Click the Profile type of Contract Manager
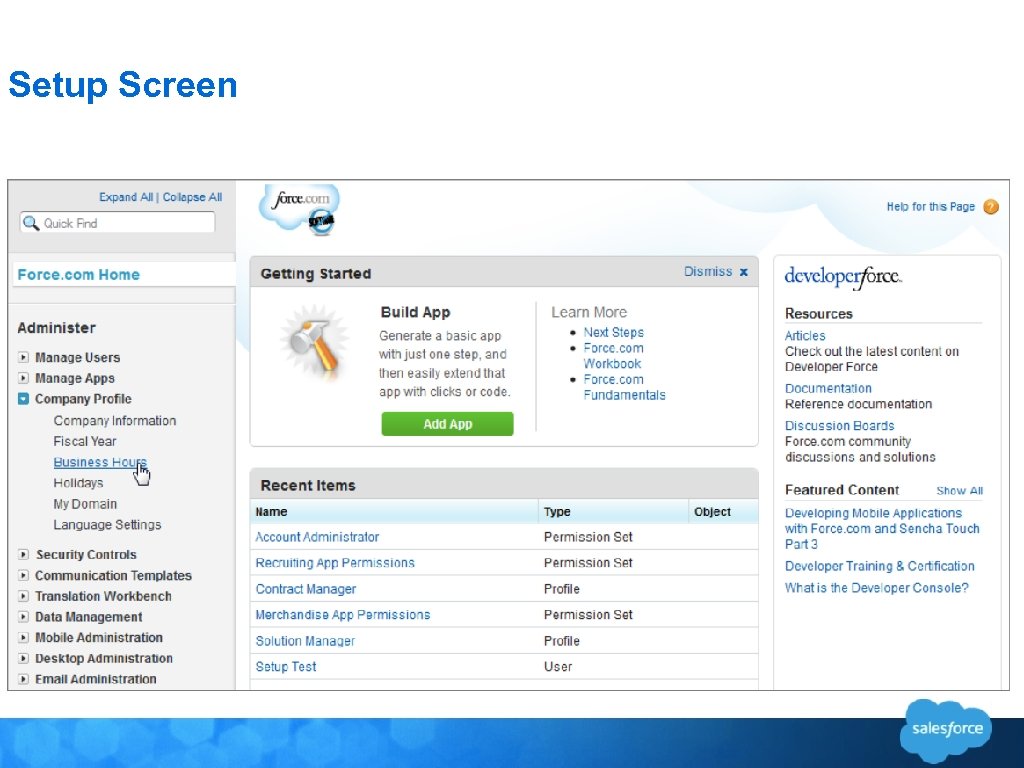 pos(562,589)
